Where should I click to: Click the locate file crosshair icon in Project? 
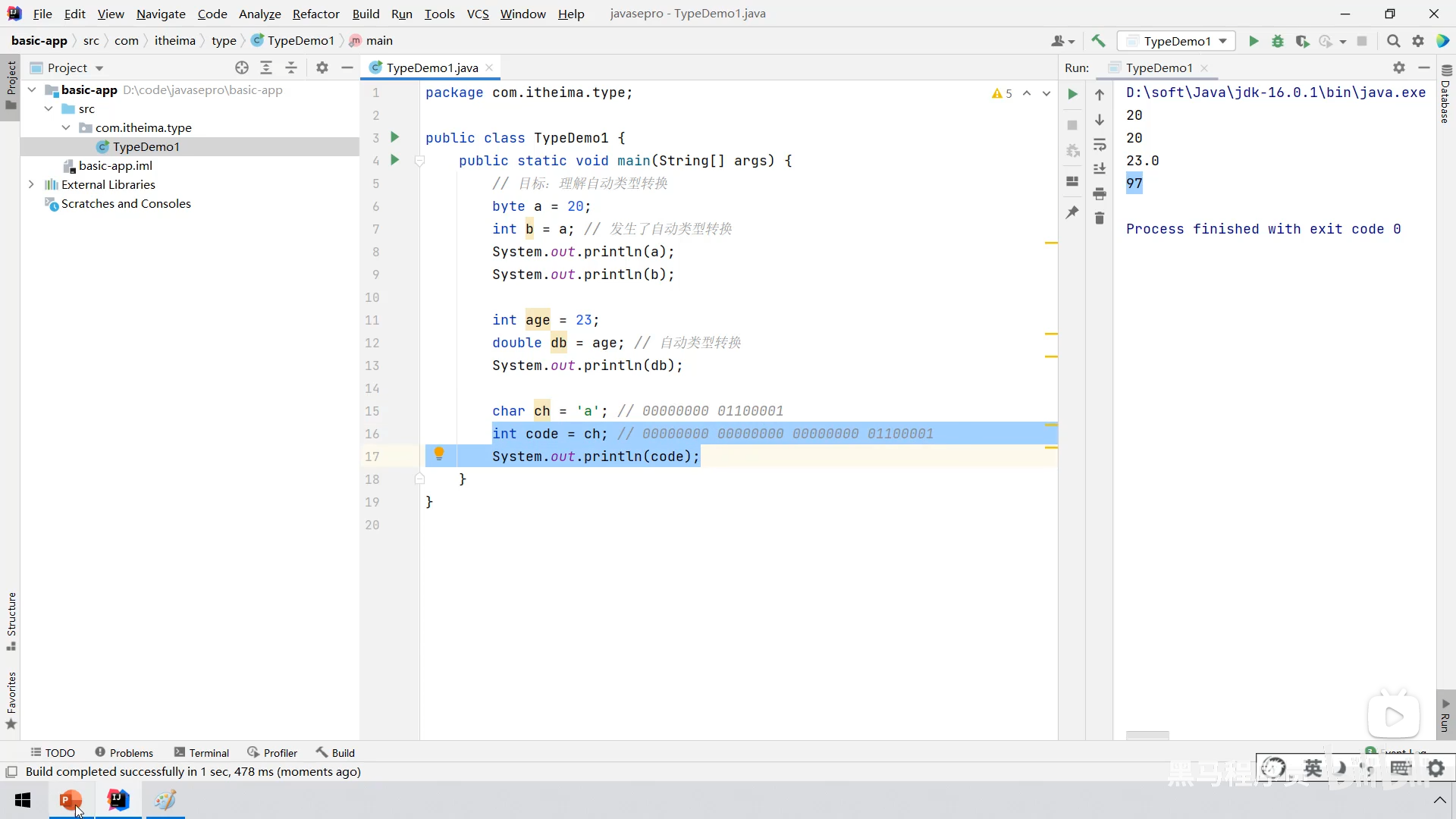click(x=242, y=67)
